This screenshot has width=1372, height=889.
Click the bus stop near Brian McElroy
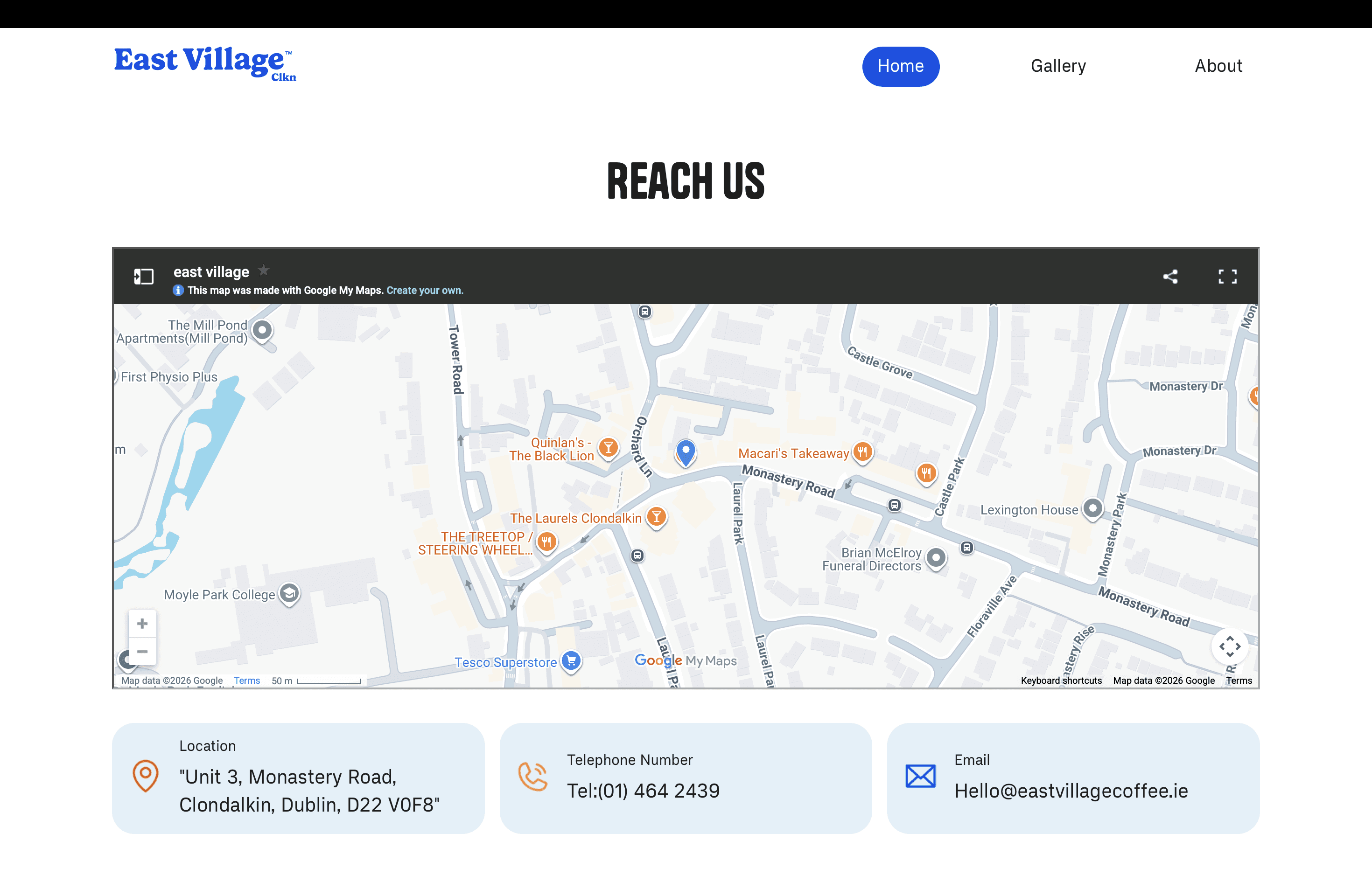point(967,547)
